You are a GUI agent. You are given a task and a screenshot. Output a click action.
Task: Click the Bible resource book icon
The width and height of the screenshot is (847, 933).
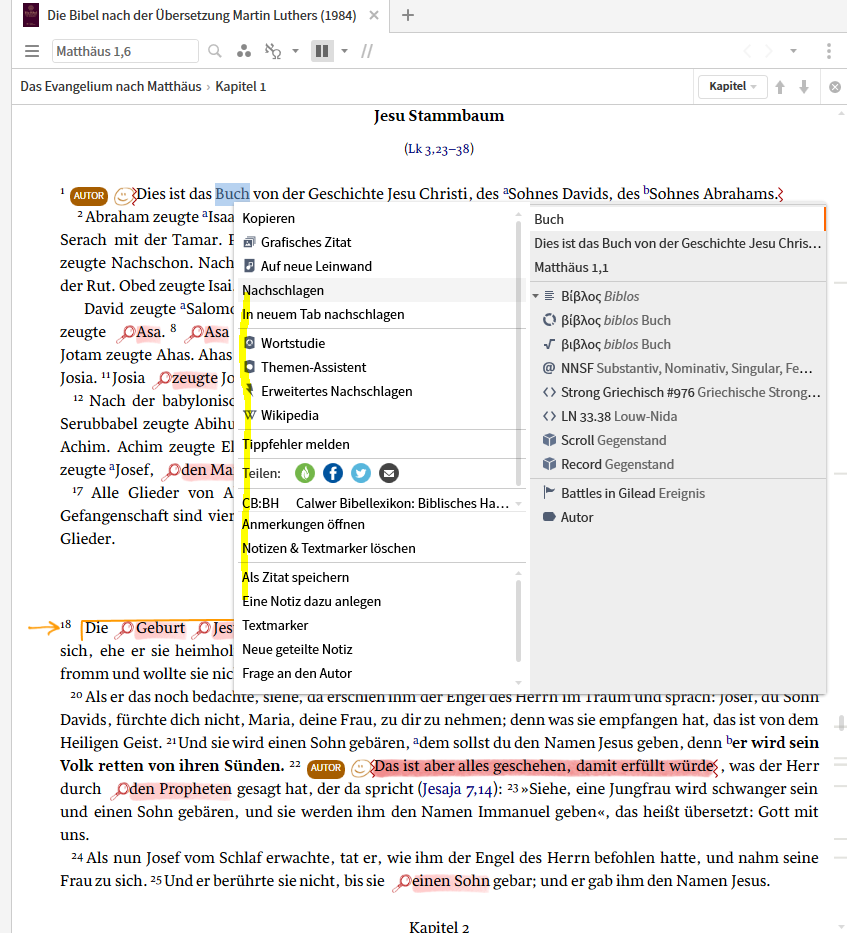(31, 15)
